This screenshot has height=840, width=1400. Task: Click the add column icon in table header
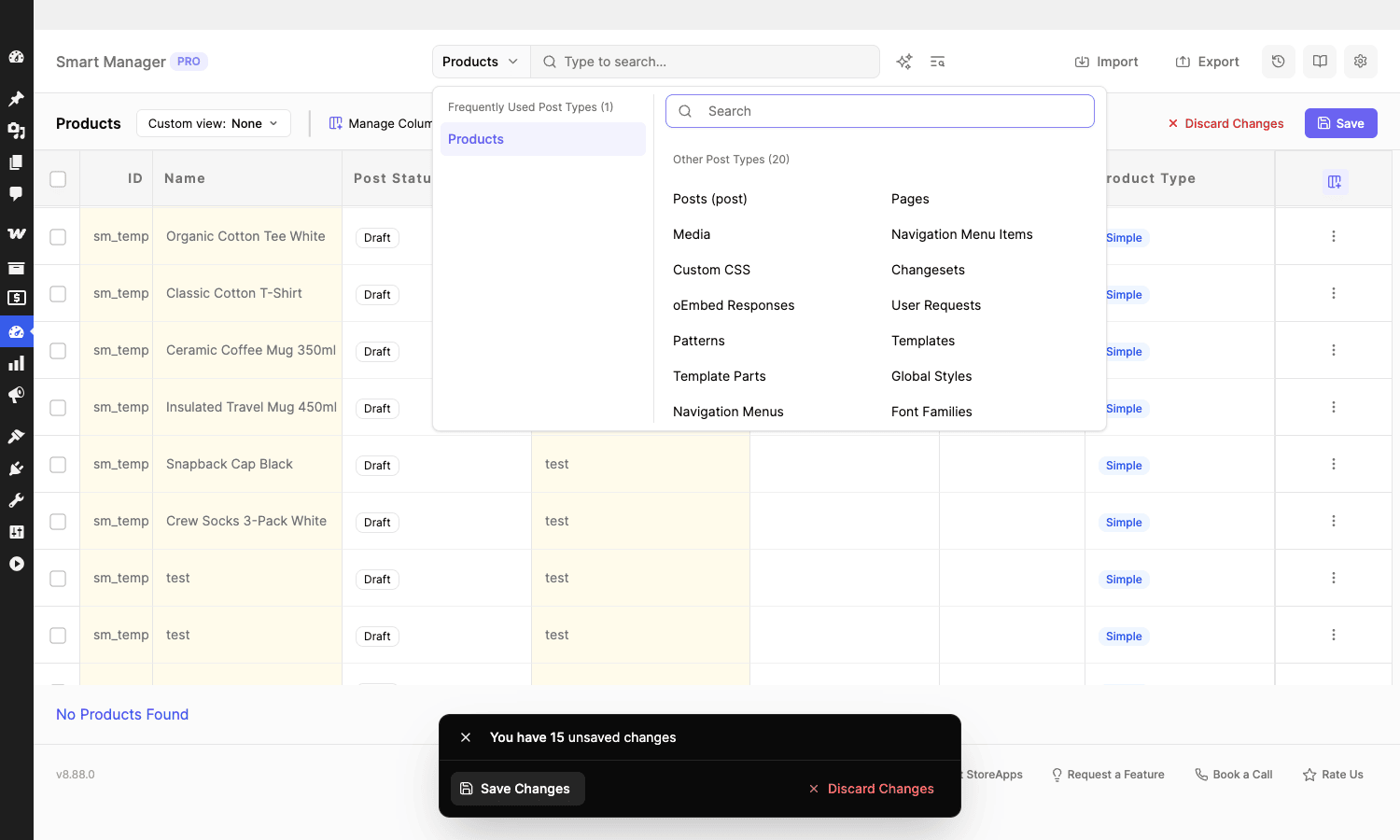(1335, 182)
